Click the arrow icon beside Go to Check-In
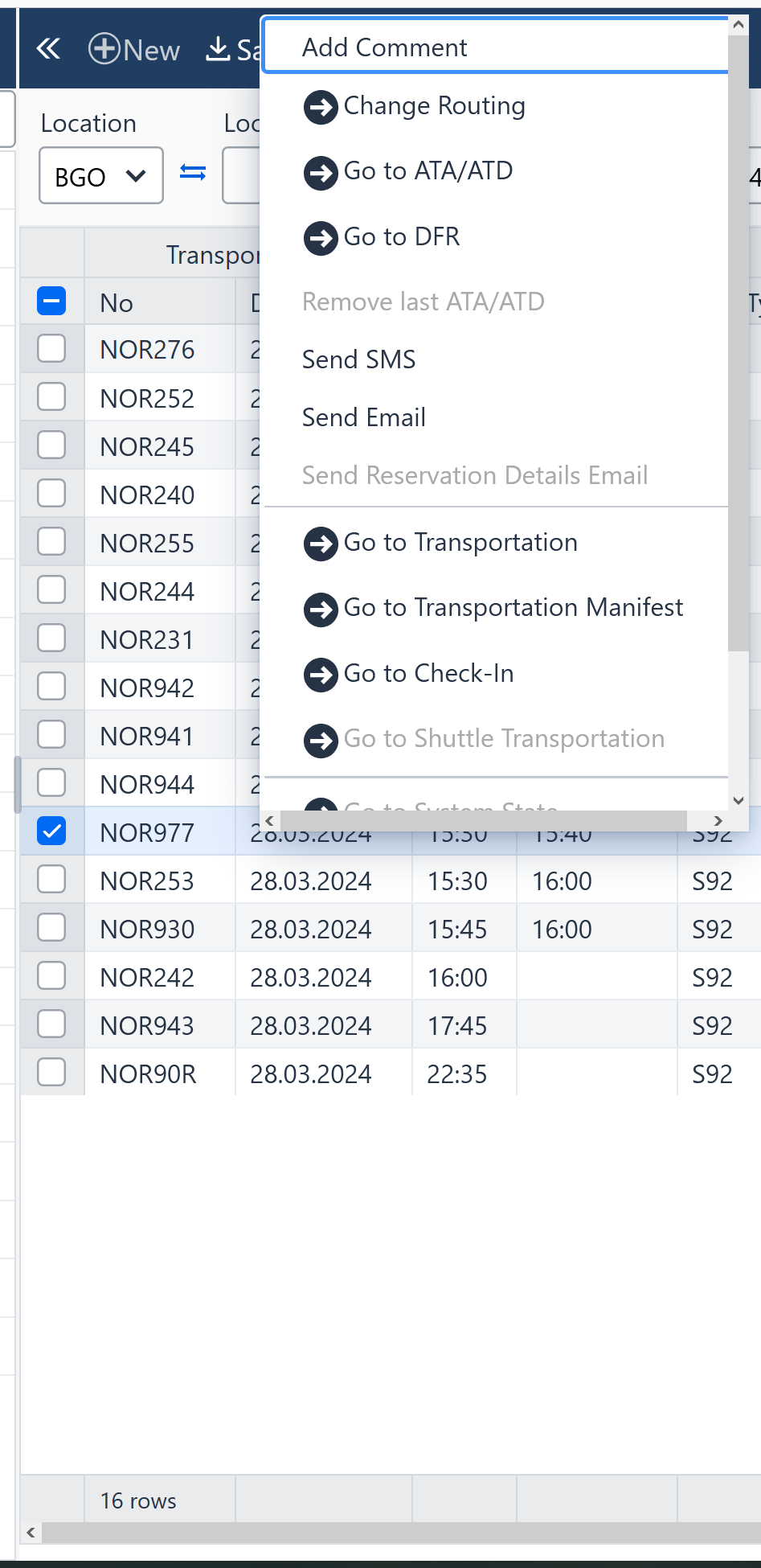This screenshot has width=761, height=1568. pos(321,675)
